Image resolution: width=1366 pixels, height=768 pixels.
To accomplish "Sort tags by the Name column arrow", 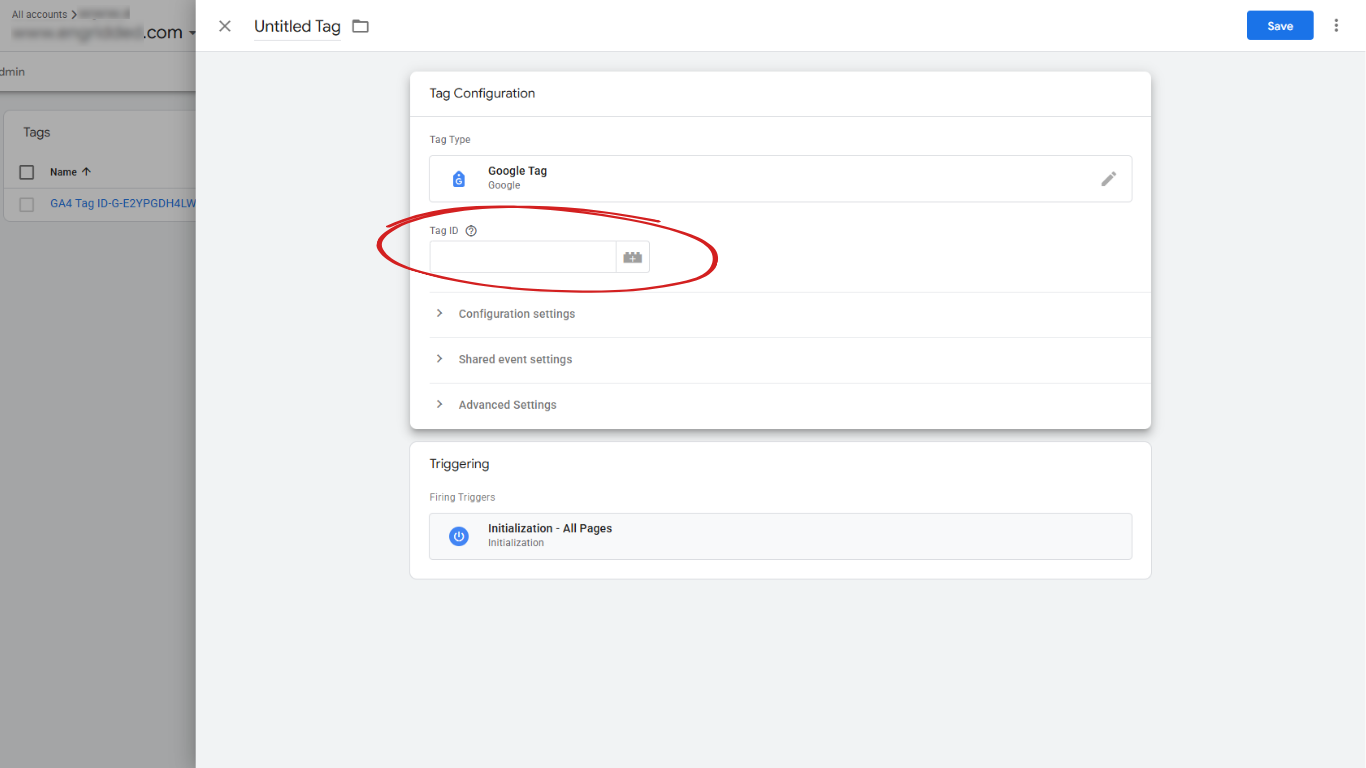I will pyautogui.click(x=85, y=171).
